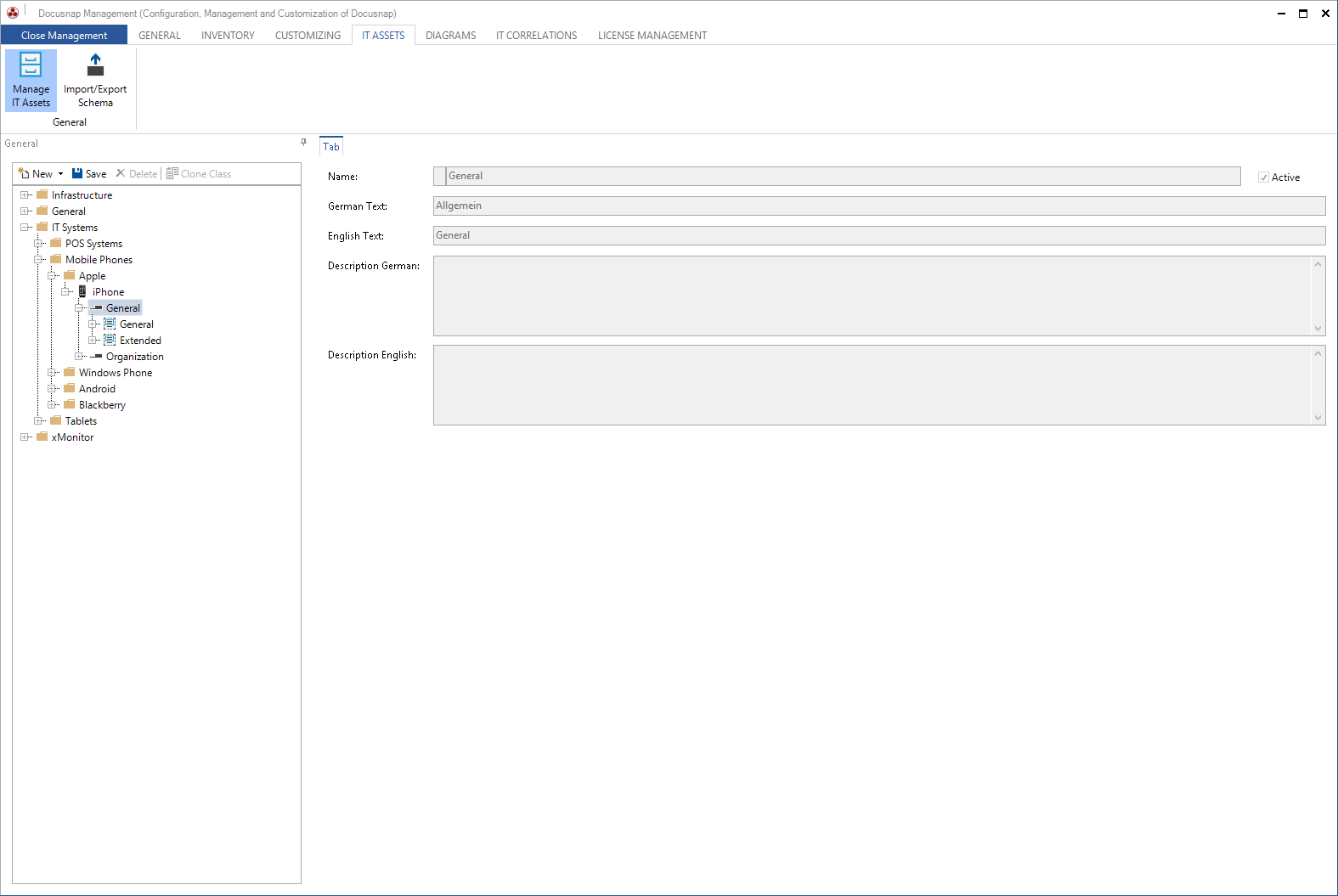Click the Infrastructure folder icon
The width and height of the screenshot is (1338, 896).
tap(42, 194)
